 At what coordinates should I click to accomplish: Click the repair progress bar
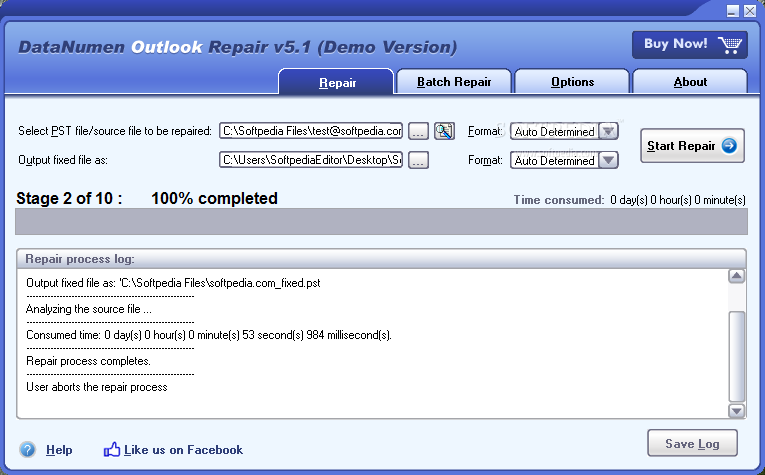[x=381, y=221]
